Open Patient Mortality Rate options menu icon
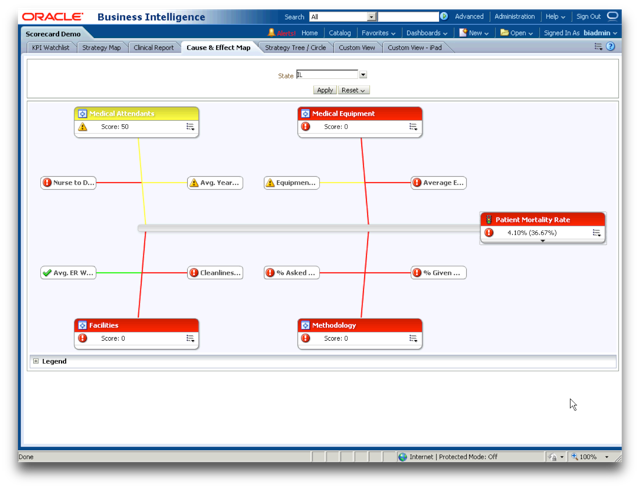640x489 pixels. (596, 233)
